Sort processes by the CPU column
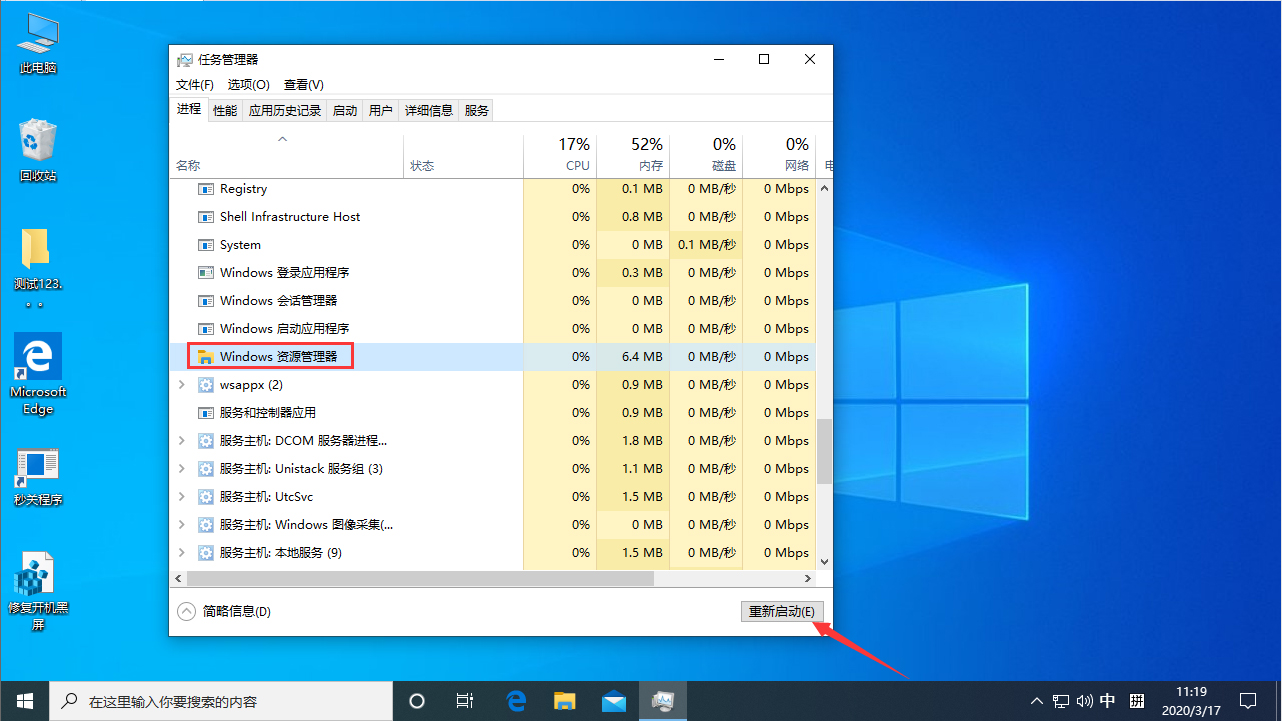Viewport: 1282px width, 721px height. [577, 155]
